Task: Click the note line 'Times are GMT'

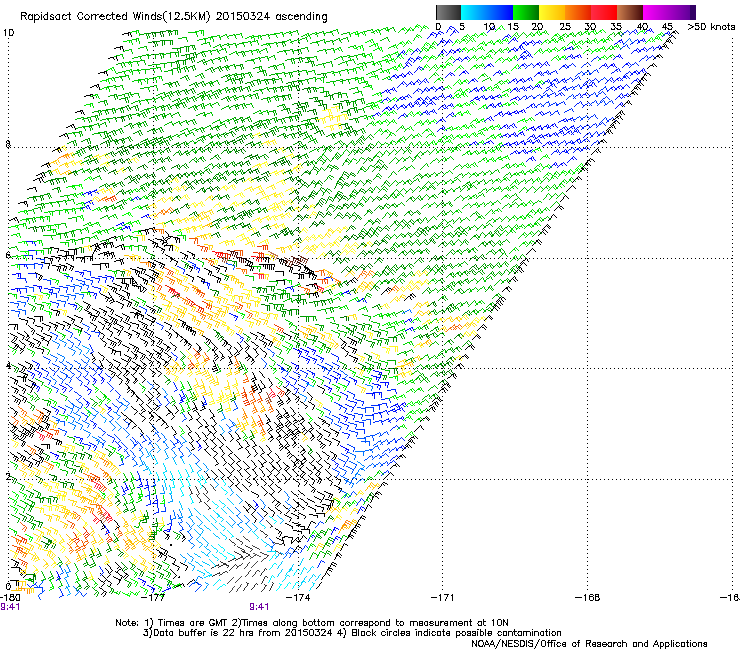Action: coord(193,623)
